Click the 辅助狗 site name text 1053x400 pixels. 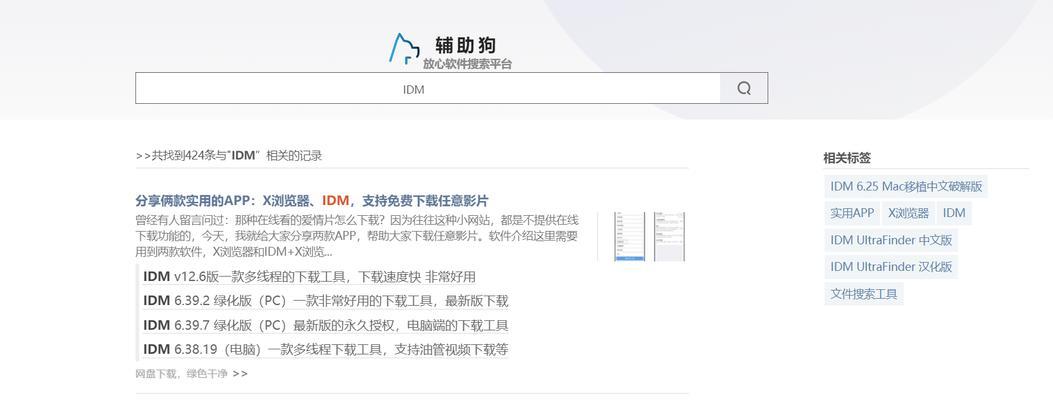coord(465,45)
